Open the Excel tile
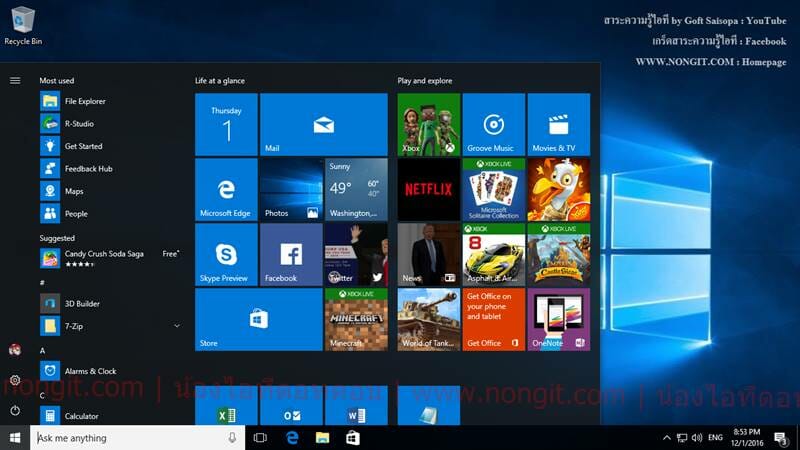This screenshot has width=800, height=450. pos(226,406)
